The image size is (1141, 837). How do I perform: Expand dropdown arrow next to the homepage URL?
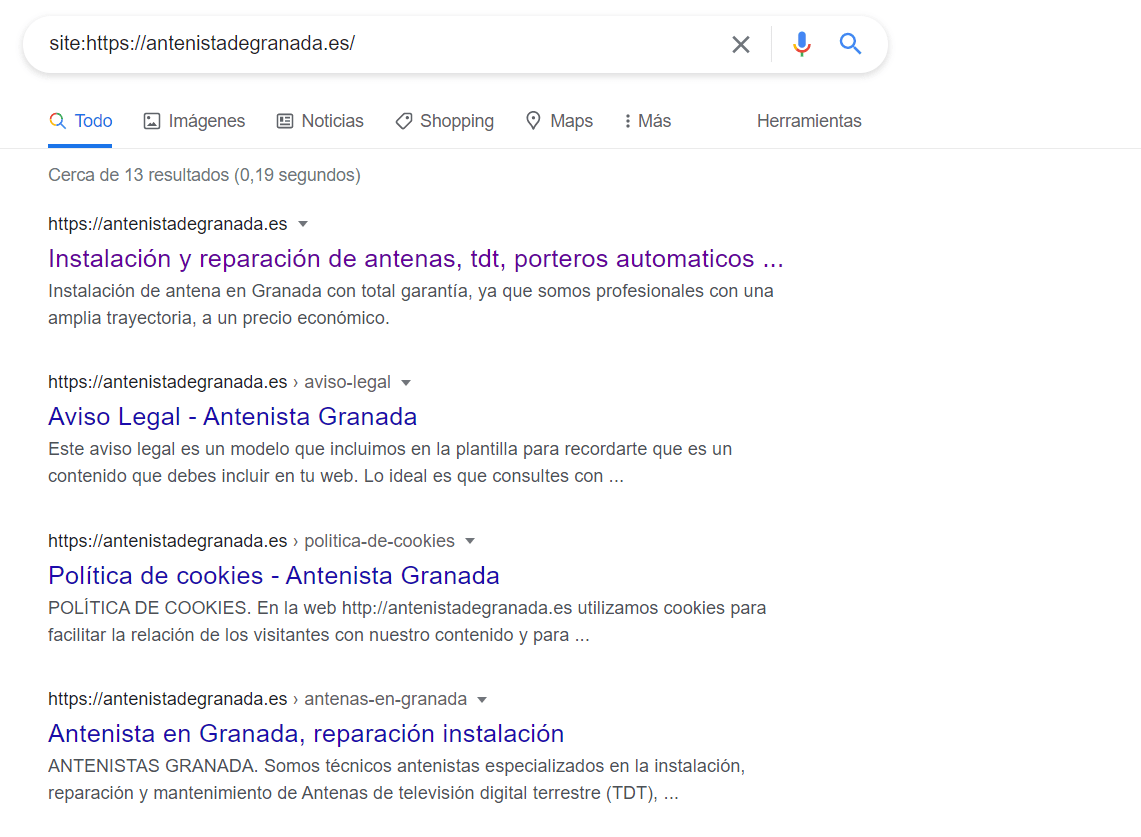pyautogui.click(x=303, y=224)
